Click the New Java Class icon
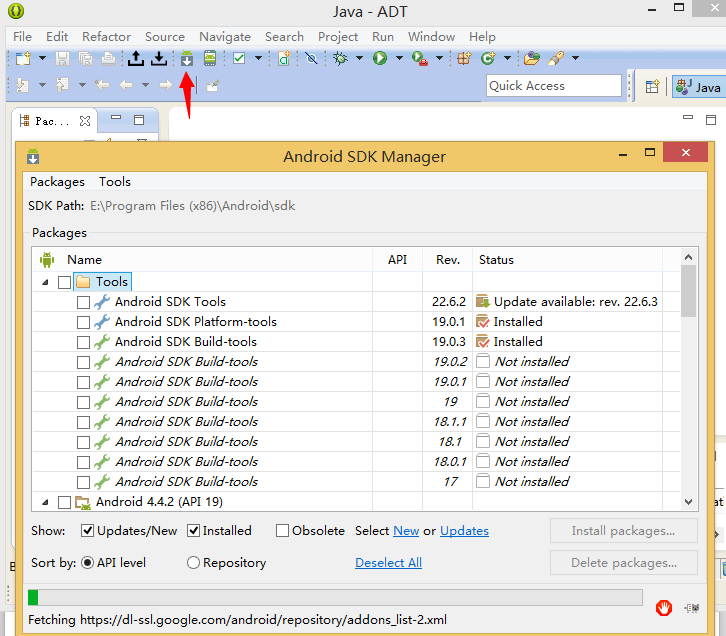Screen dimensions: 726x636 pos(488,58)
